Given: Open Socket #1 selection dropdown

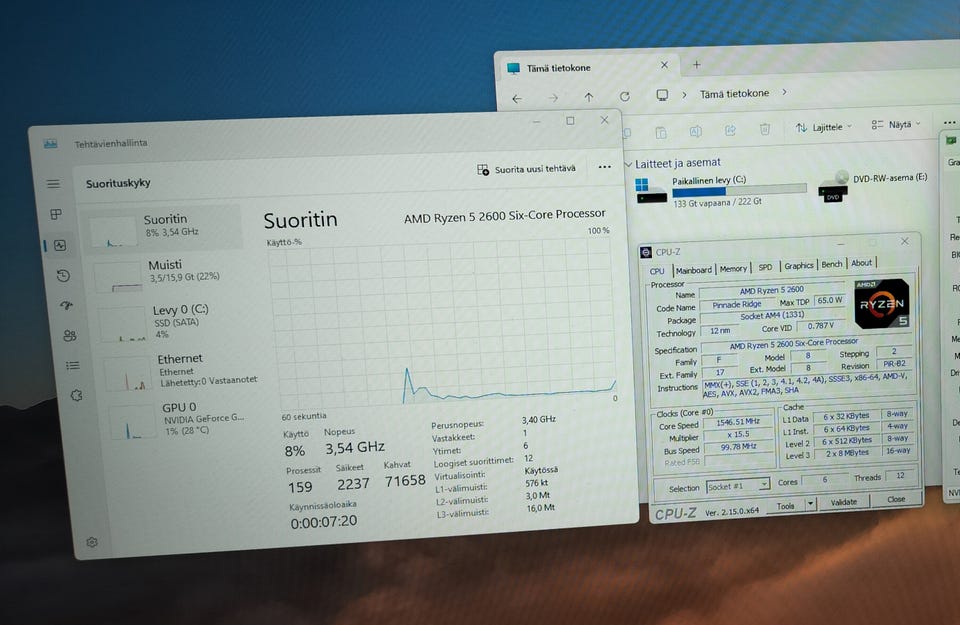Looking at the screenshot, I should pos(737,487).
